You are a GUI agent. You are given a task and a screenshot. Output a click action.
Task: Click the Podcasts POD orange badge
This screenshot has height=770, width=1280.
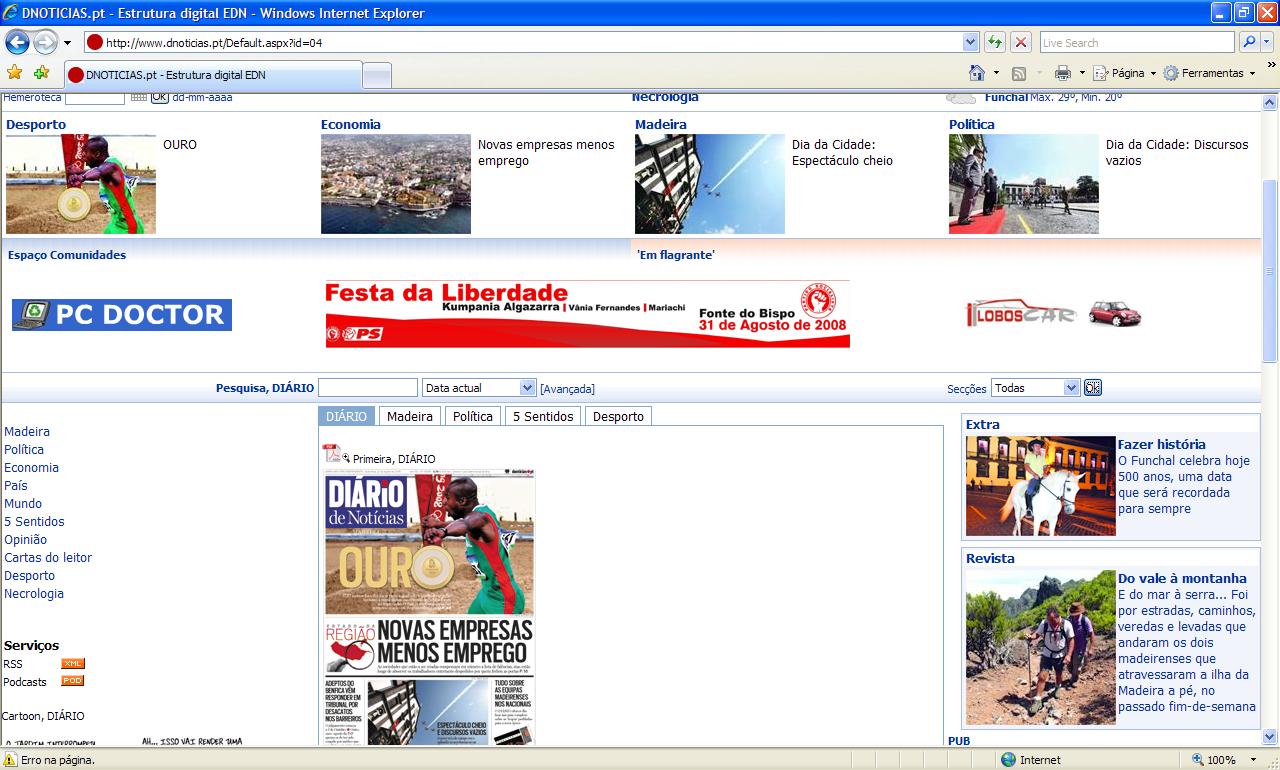(72, 681)
